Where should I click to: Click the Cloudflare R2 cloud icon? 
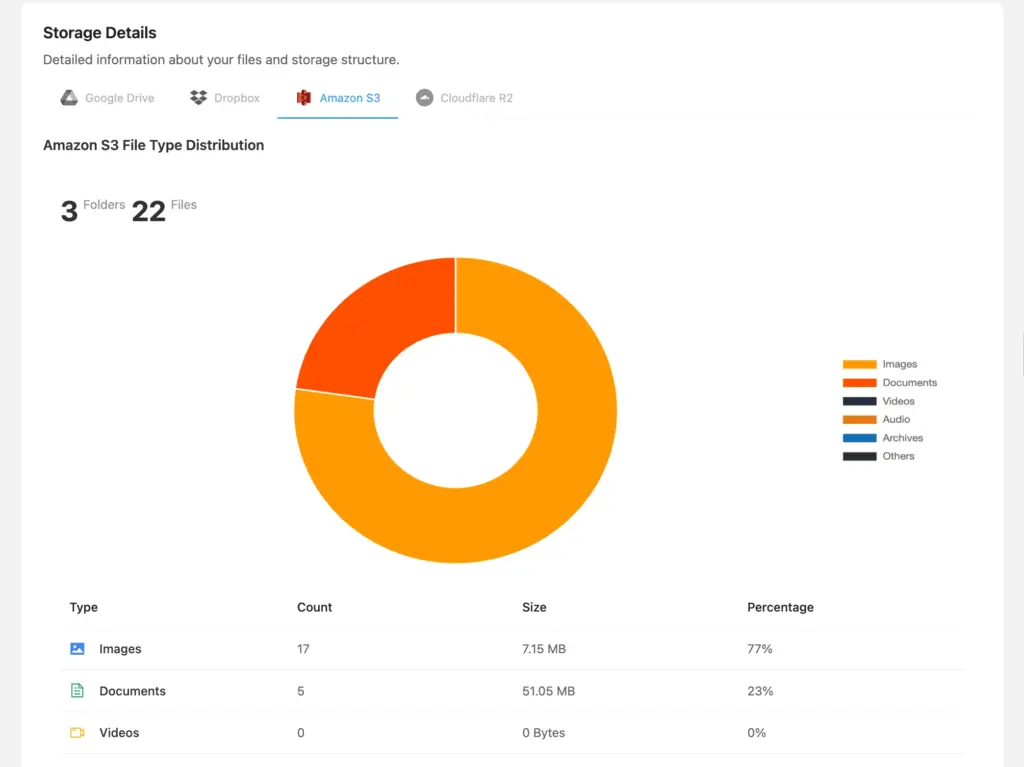click(427, 97)
